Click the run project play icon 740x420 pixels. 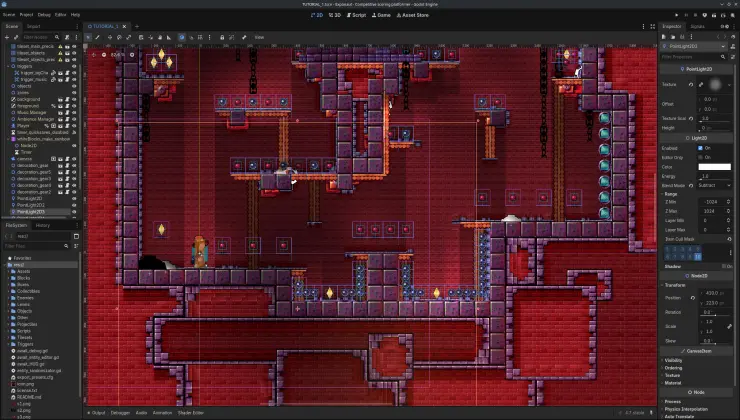[x=676, y=15]
